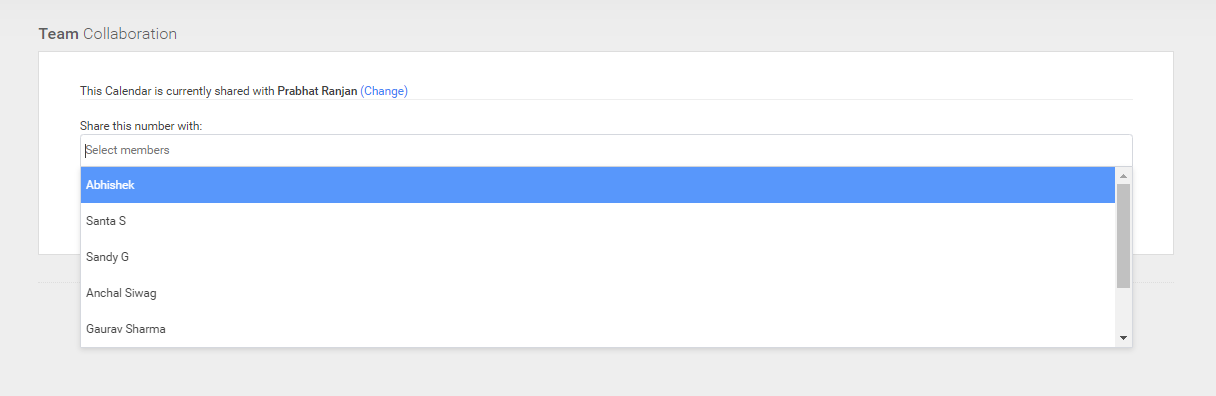
Task: Click the Team Collaboration section heading
Action: click(x=108, y=34)
